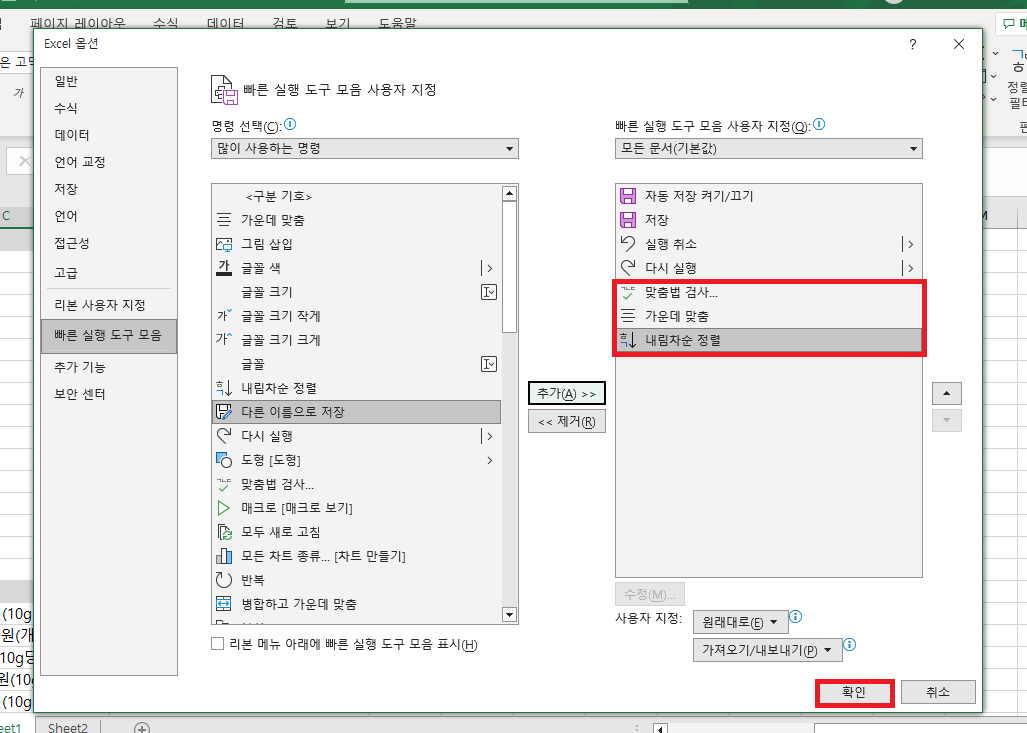Open the dialog help question mark
1027x733 pixels.
pos(912,44)
